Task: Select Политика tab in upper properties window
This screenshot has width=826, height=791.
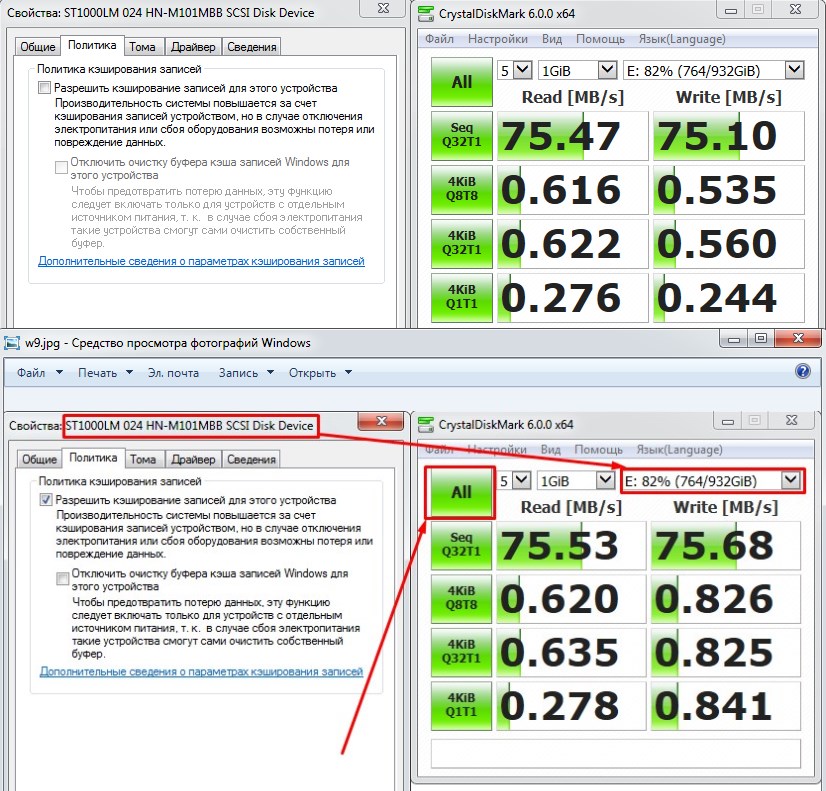Action: 92,45
